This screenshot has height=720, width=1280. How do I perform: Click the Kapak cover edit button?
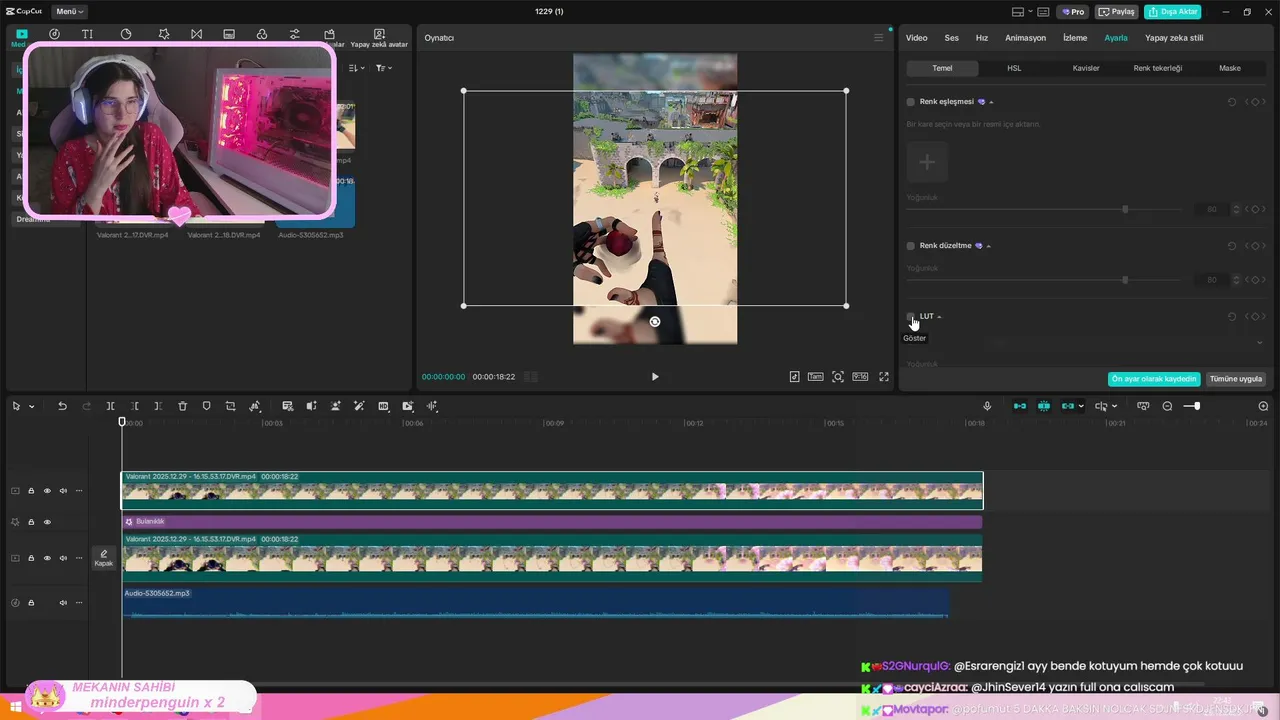click(103, 558)
